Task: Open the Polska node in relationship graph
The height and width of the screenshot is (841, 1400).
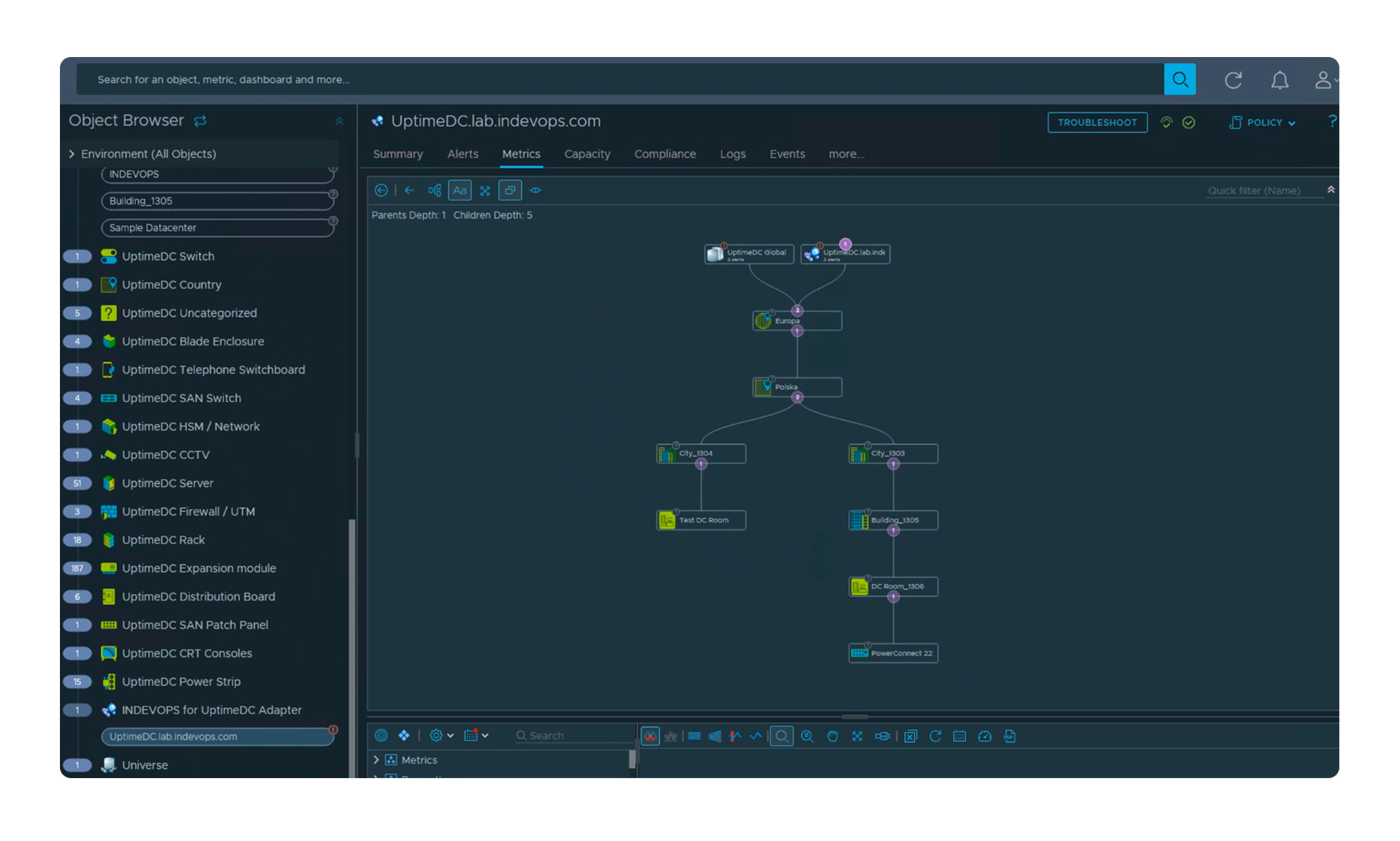Action: tap(797, 387)
